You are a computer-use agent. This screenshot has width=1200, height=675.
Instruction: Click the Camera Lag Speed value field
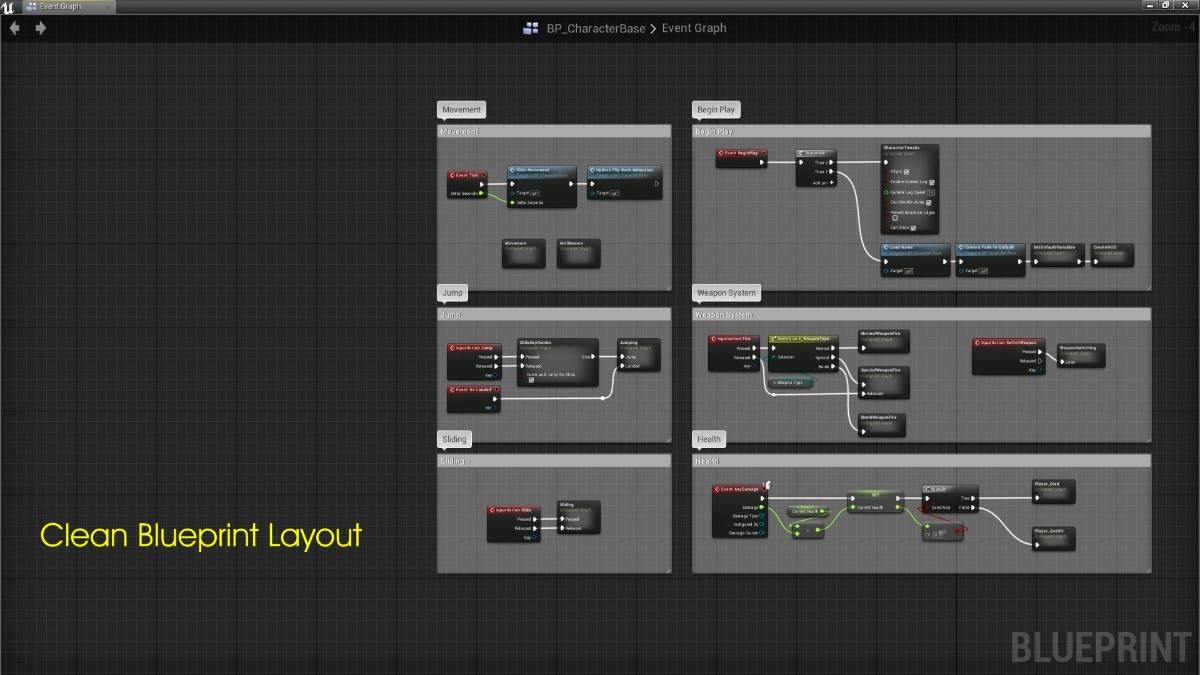931,192
